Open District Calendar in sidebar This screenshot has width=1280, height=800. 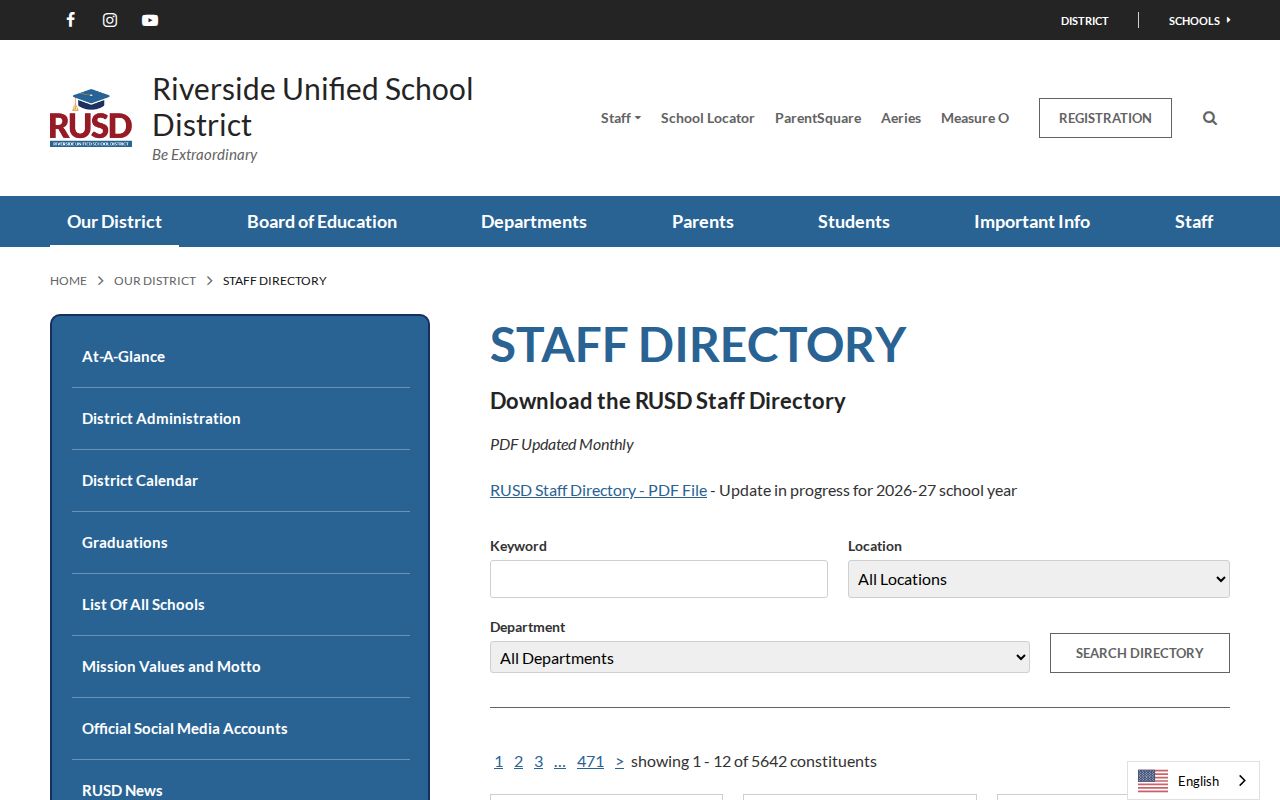coord(241,481)
